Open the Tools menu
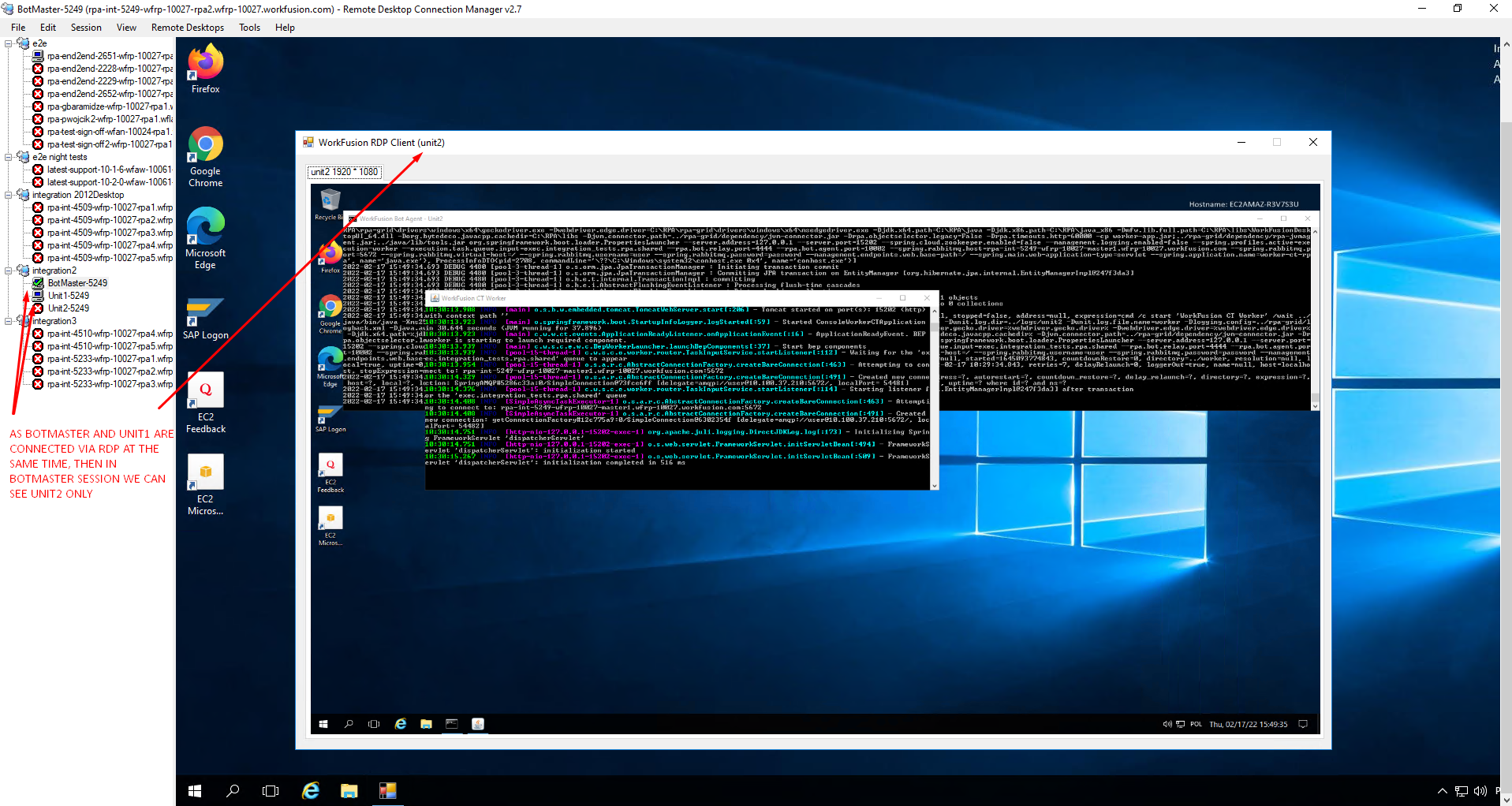The width and height of the screenshot is (1512, 806). click(x=249, y=28)
